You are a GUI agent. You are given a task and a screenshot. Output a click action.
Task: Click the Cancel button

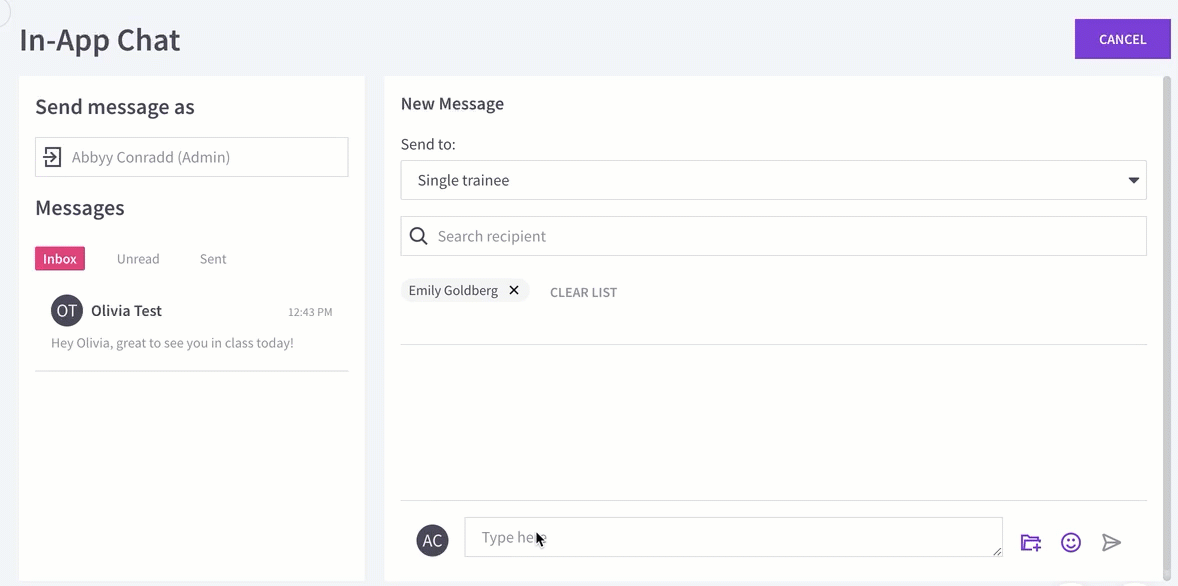(x=1122, y=39)
